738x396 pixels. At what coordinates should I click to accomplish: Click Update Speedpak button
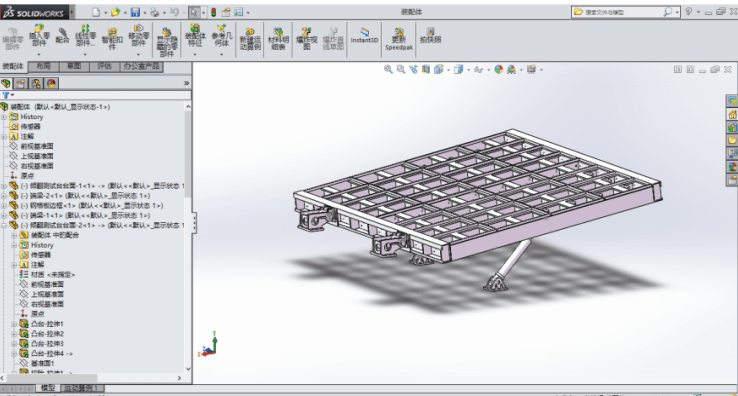coord(399,39)
